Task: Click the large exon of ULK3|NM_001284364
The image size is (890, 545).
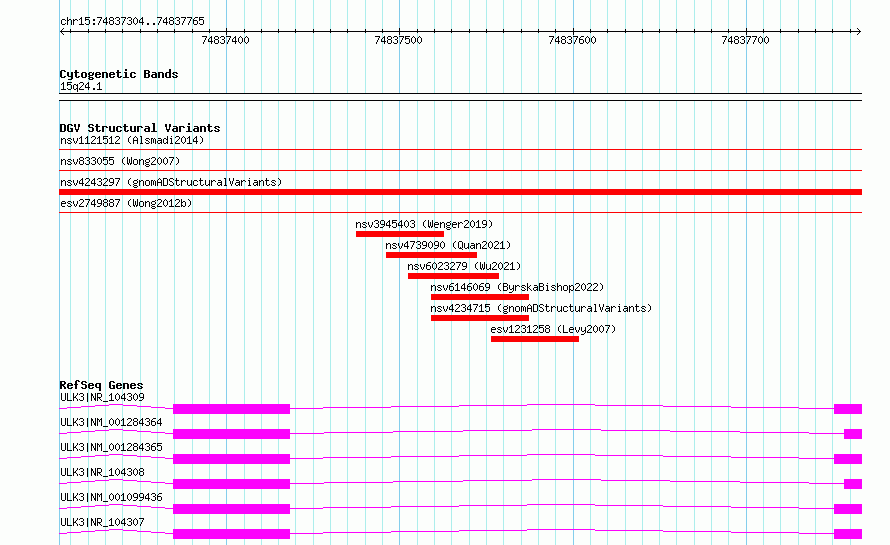Action: click(x=232, y=434)
